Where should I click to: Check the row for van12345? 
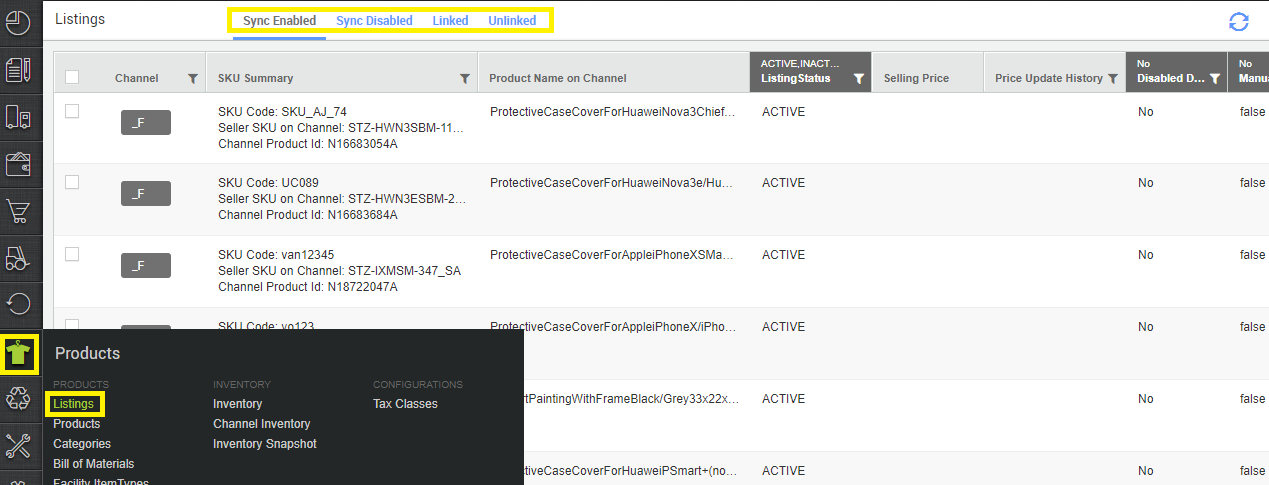click(x=72, y=254)
